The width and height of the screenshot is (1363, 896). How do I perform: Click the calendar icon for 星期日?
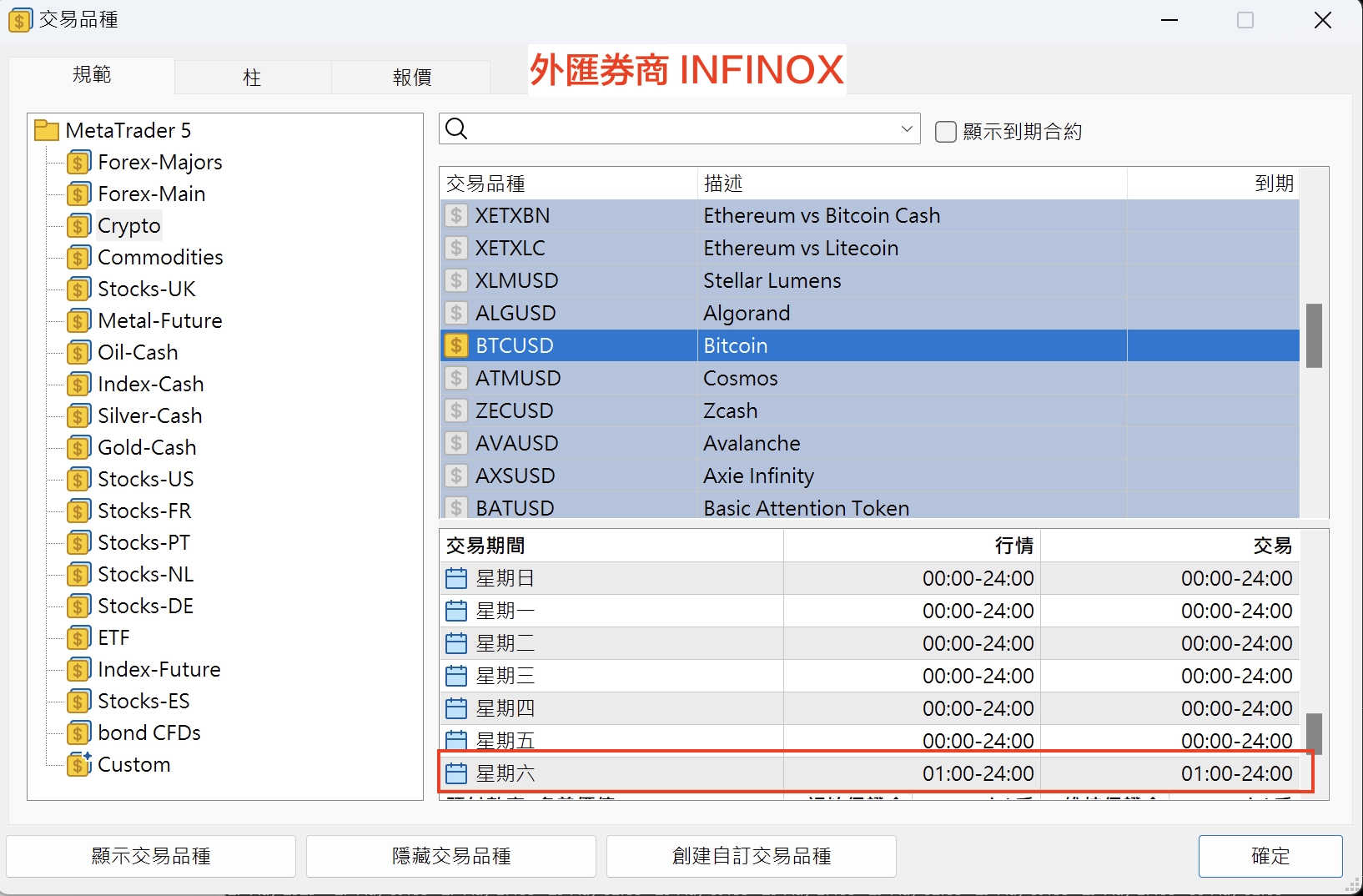pos(456,578)
